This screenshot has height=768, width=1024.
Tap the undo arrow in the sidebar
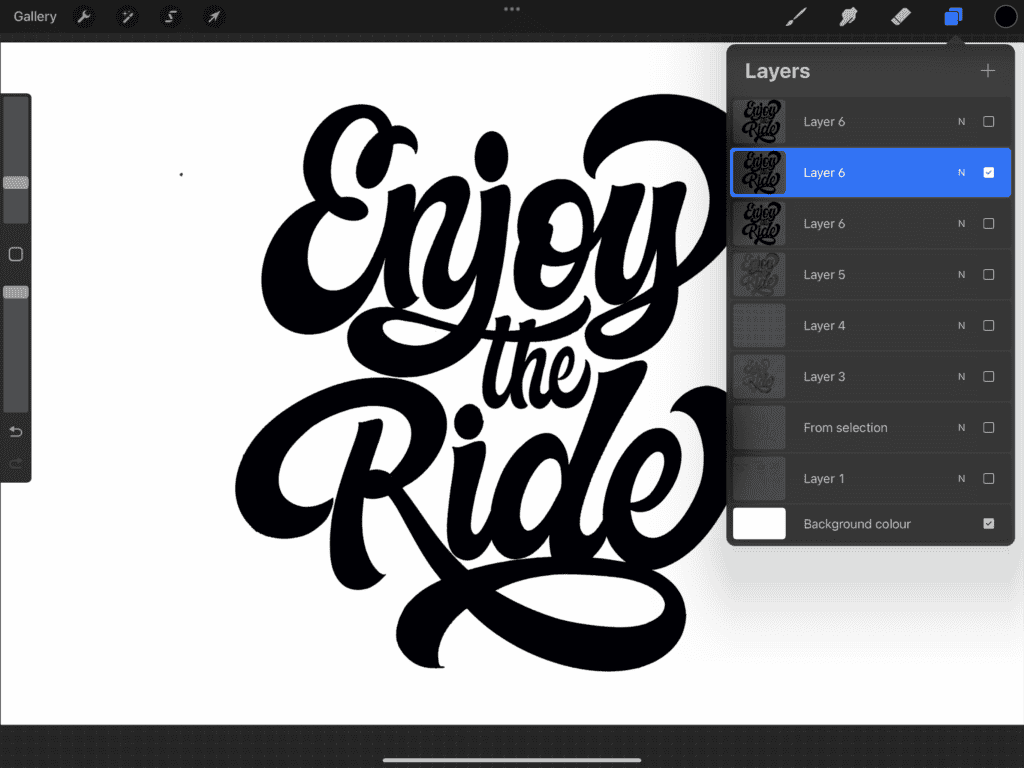[15, 431]
